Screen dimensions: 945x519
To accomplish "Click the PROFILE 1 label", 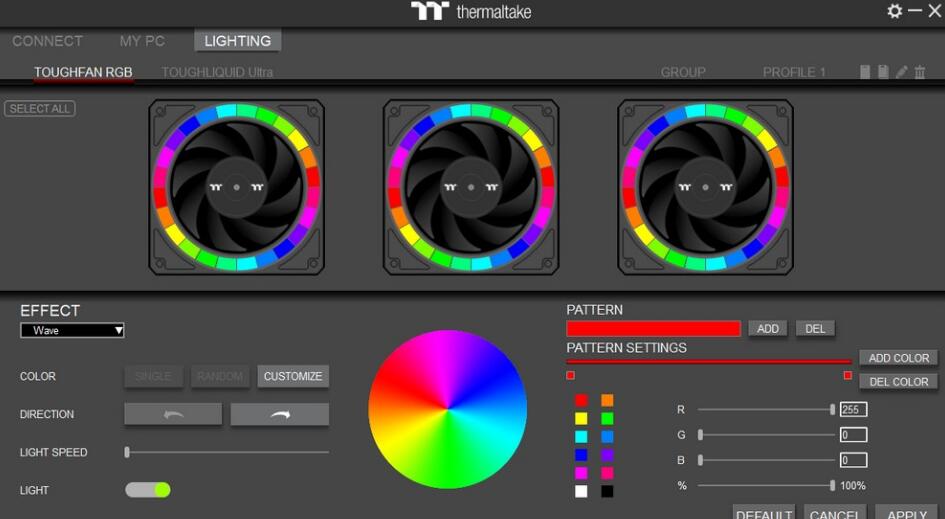I will pyautogui.click(x=794, y=72).
